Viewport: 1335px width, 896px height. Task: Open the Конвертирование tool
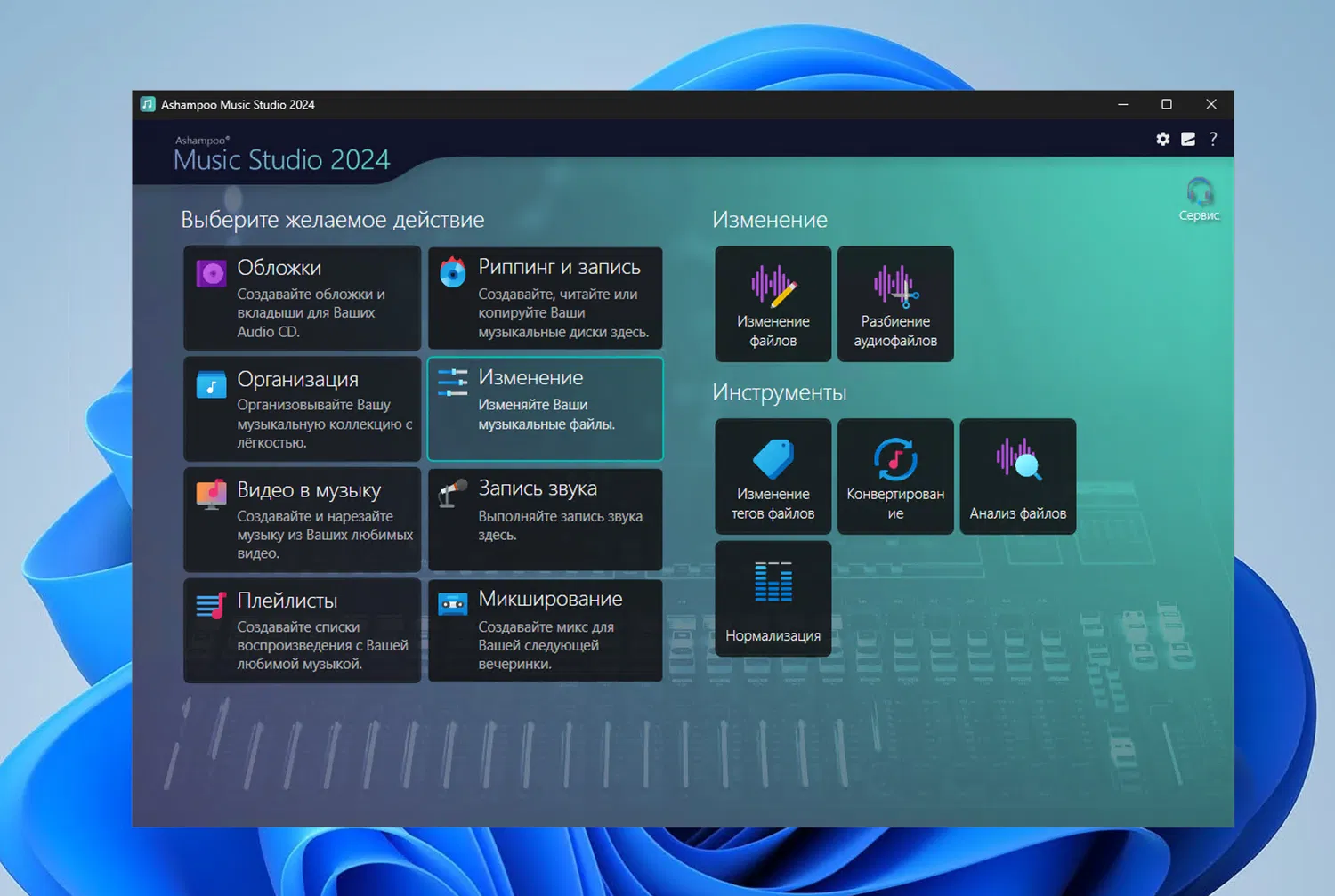pos(895,477)
